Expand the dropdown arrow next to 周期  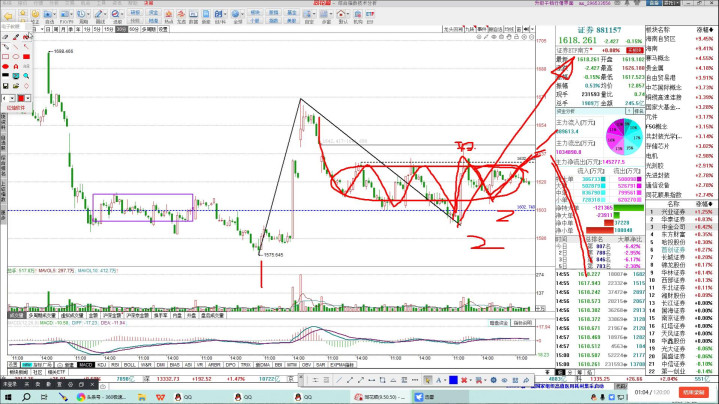(x=88, y=14)
